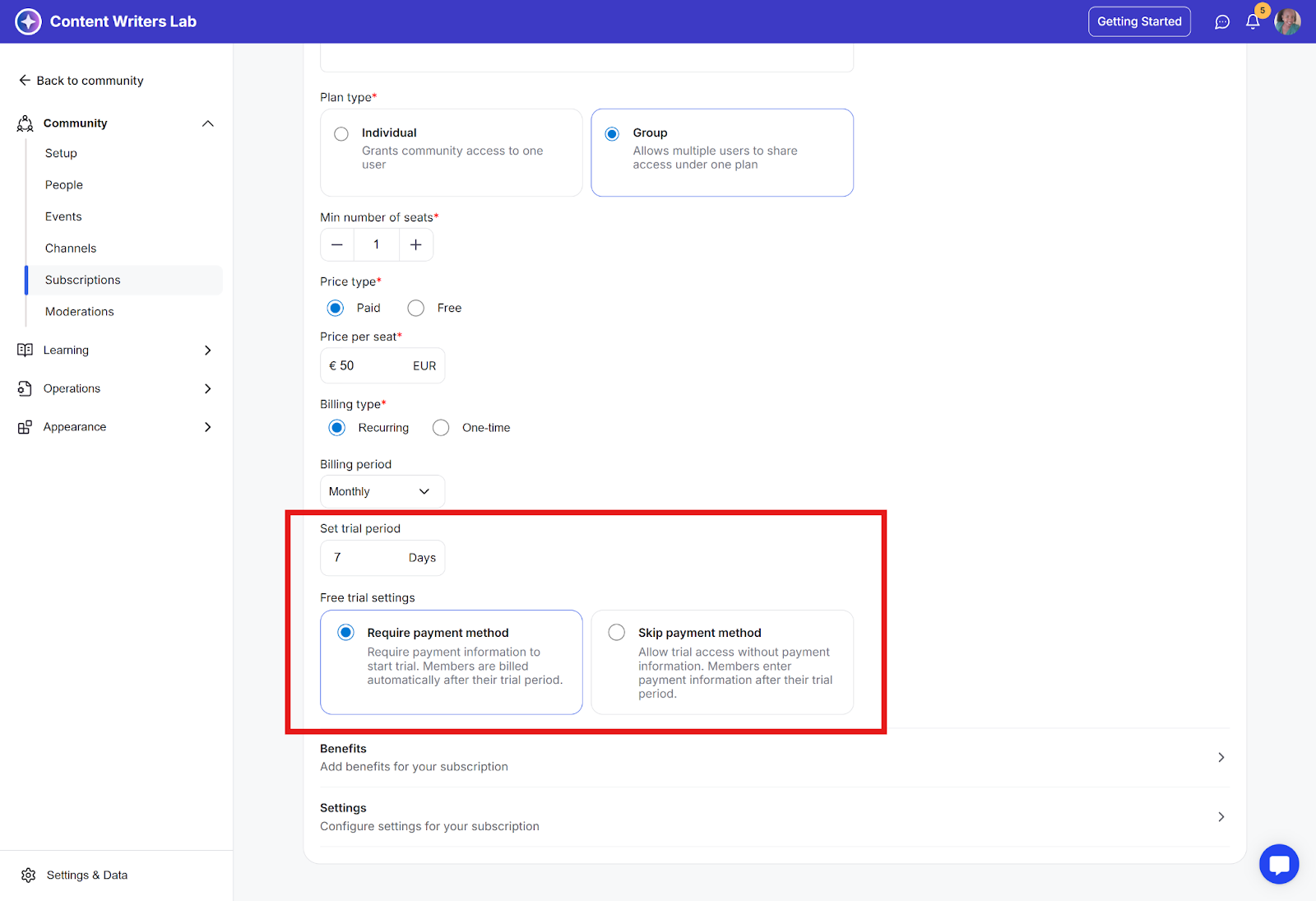Expand the Appearance sidebar section

[x=208, y=427]
